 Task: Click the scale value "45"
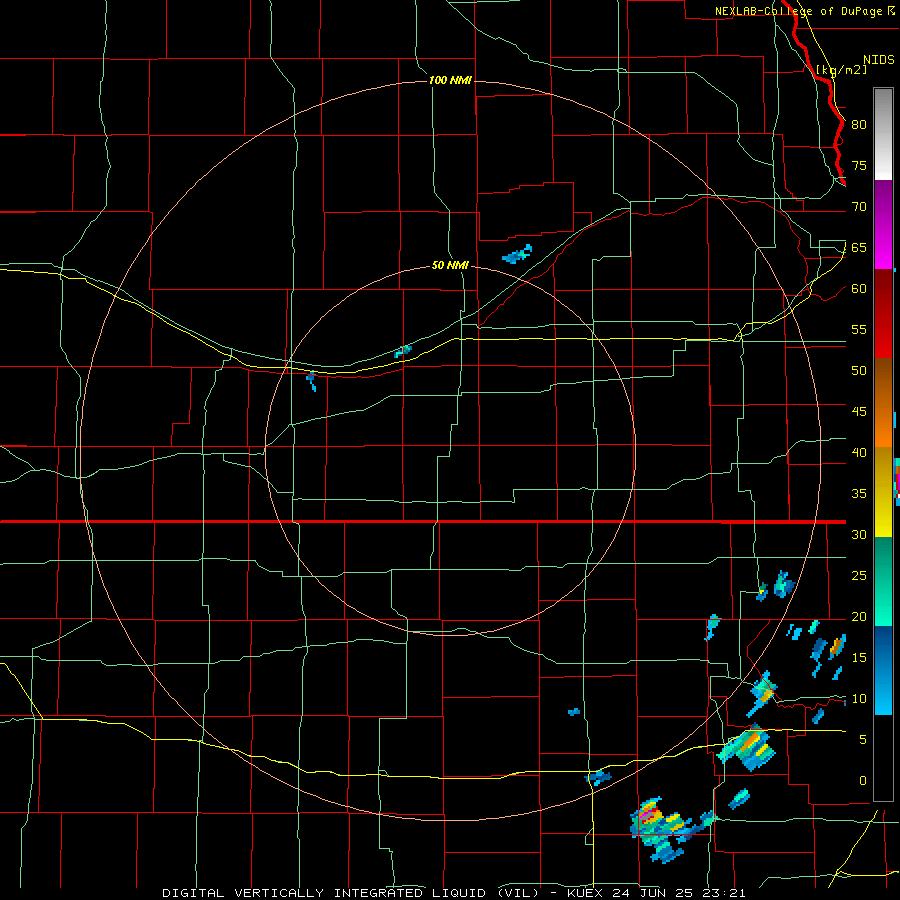coord(859,412)
